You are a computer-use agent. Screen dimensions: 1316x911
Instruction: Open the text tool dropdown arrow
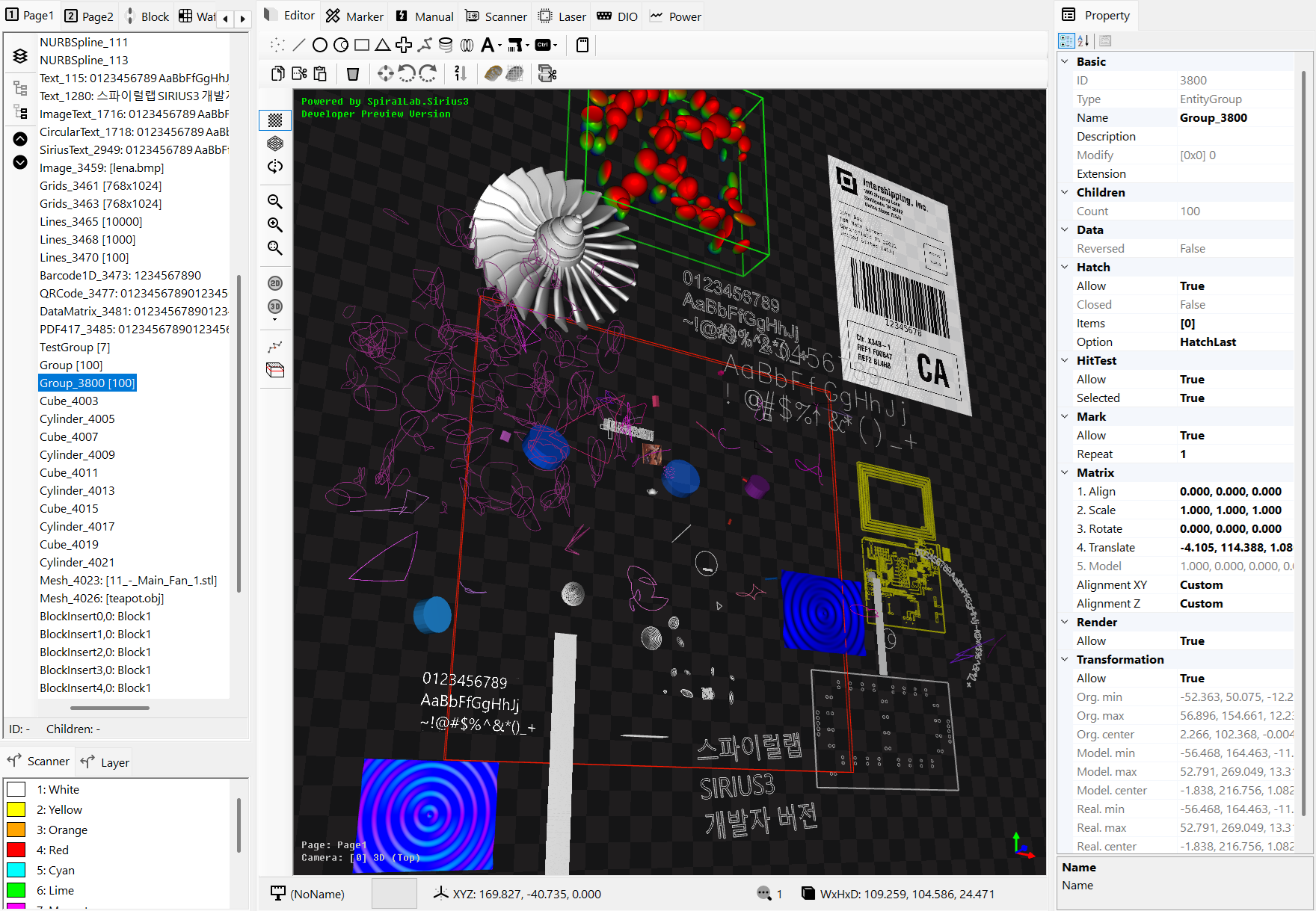(x=499, y=46)
